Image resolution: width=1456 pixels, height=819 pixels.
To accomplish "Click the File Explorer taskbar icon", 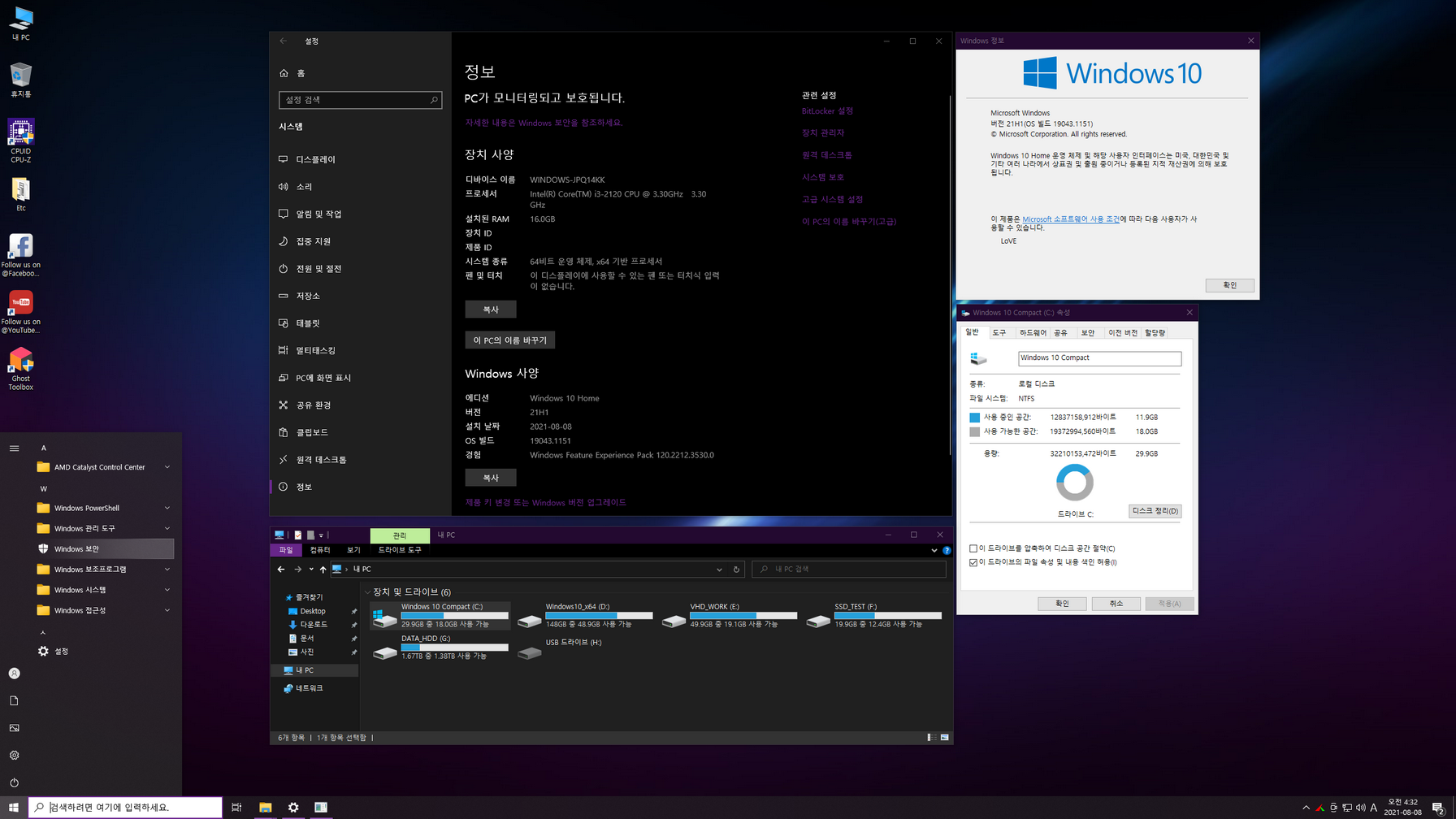I will pos(265,807).
